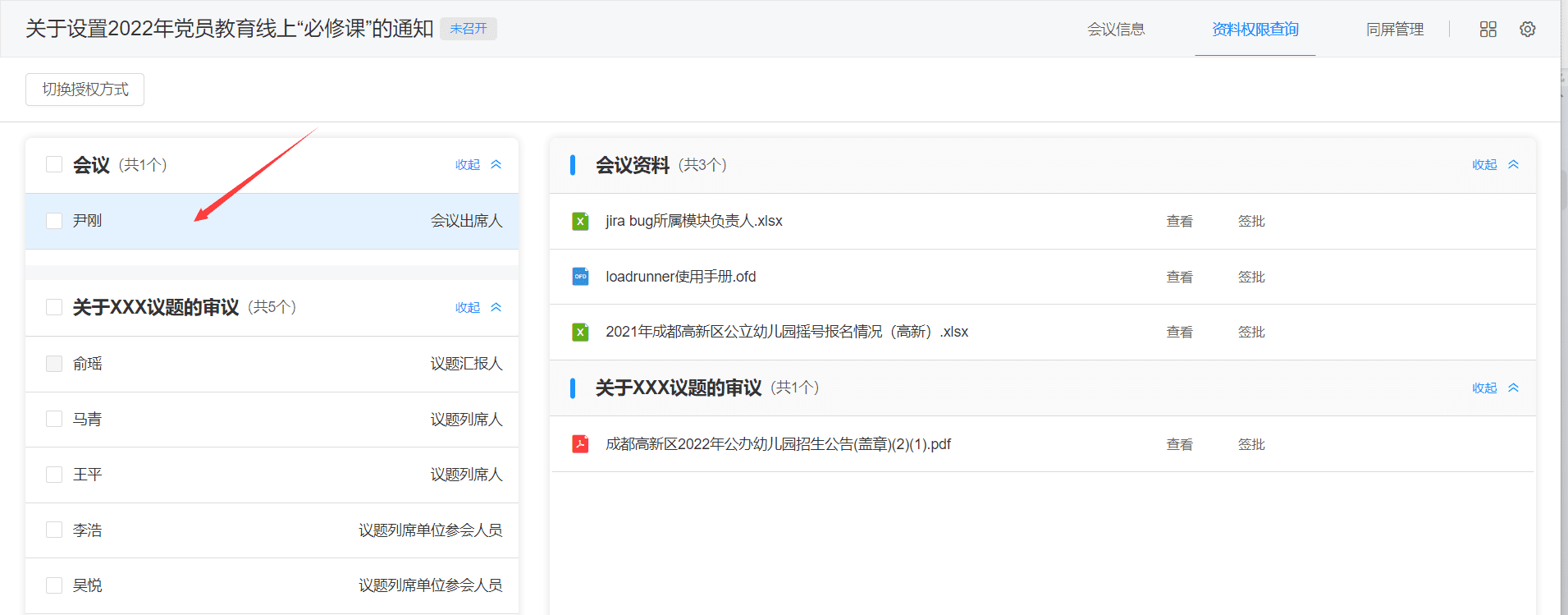Tick the checkbox for 尹刚
Viewport: 1568px width, 615px height.
pos(54,221)
